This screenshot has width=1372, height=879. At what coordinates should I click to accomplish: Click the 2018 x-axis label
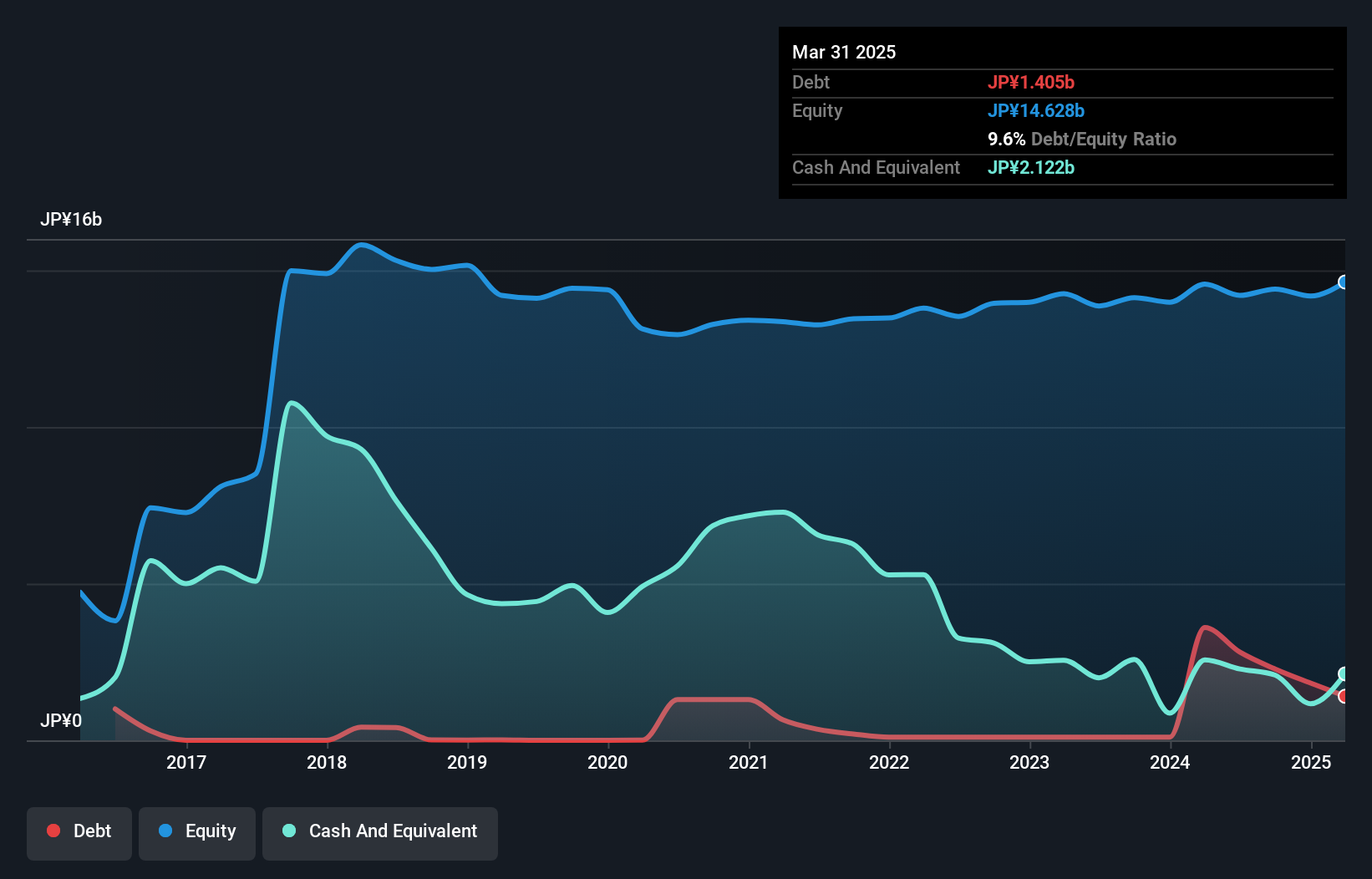(x=327, y=762)
